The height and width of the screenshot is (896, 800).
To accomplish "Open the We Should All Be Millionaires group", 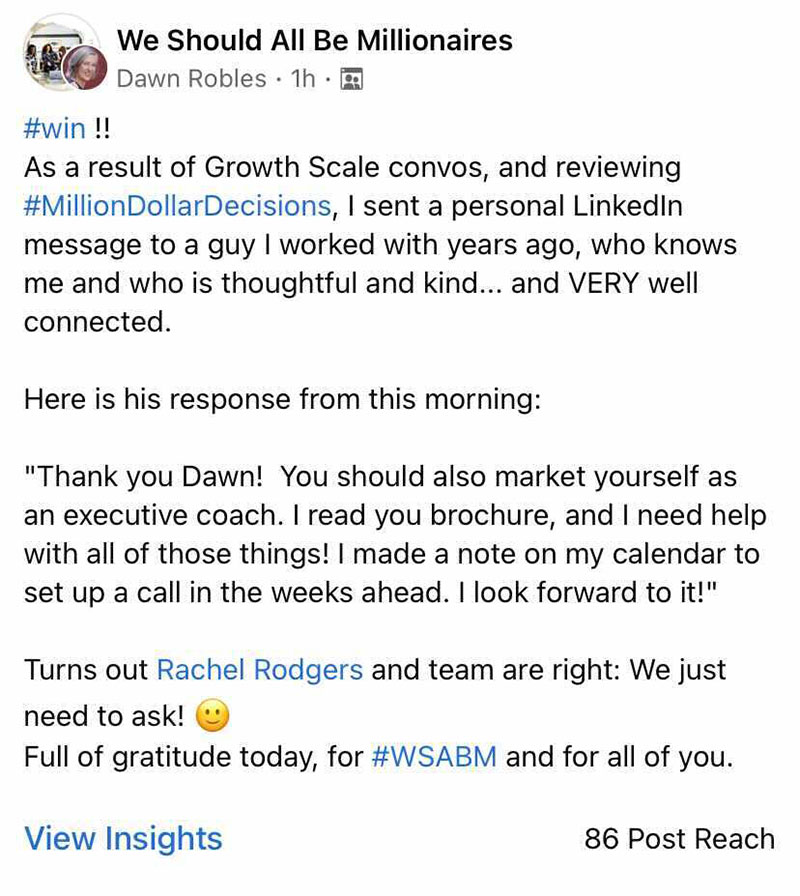I will click(314, 41).
